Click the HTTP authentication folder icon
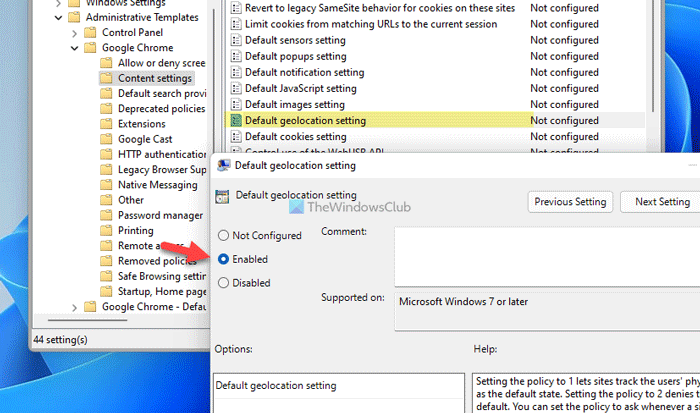This screenshot has width=700, height=413. 106,154
